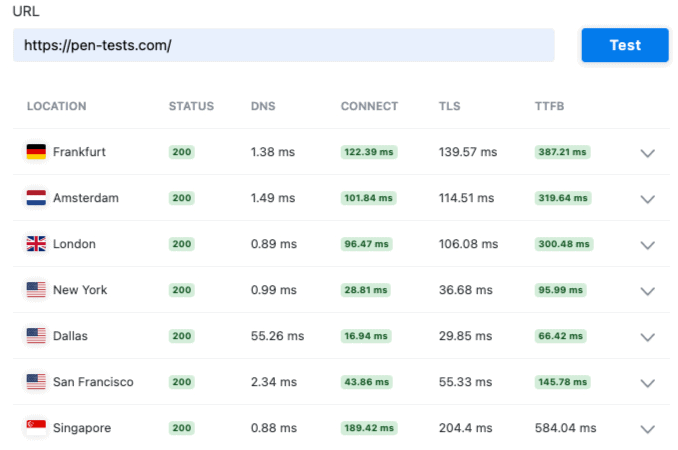
Task: Click the CONNECT column header
Action: 369,106
